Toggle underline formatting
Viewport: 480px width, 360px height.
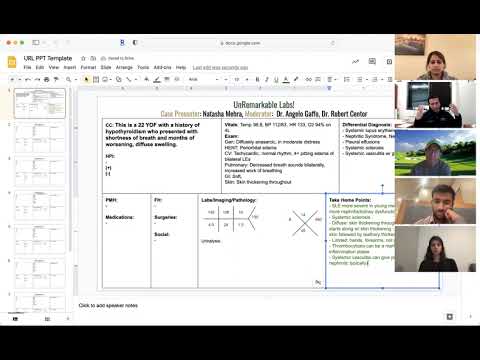pos(276,79)
